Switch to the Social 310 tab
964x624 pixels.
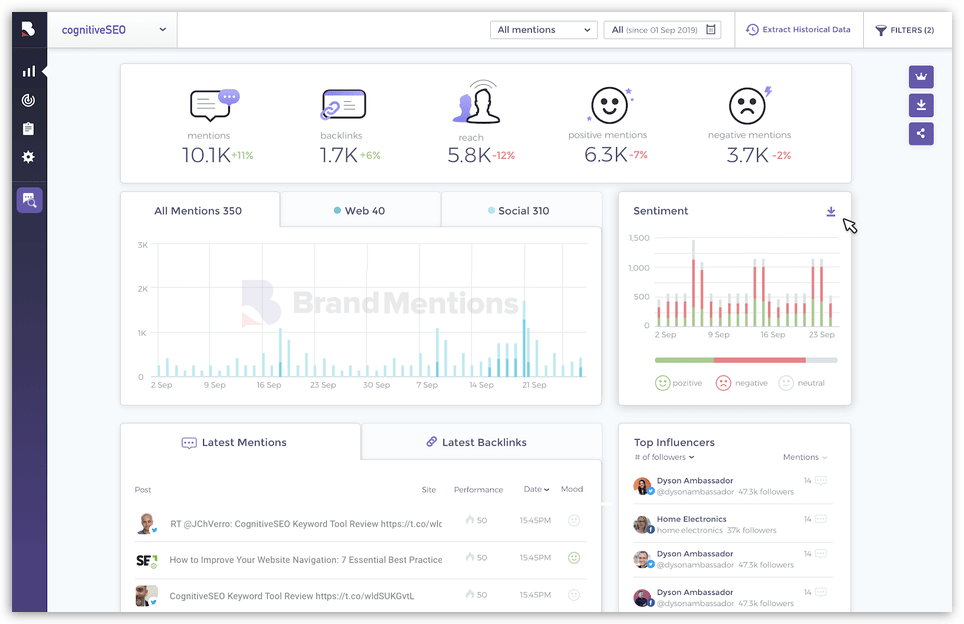pyautogui.click(x=521, y=209)
